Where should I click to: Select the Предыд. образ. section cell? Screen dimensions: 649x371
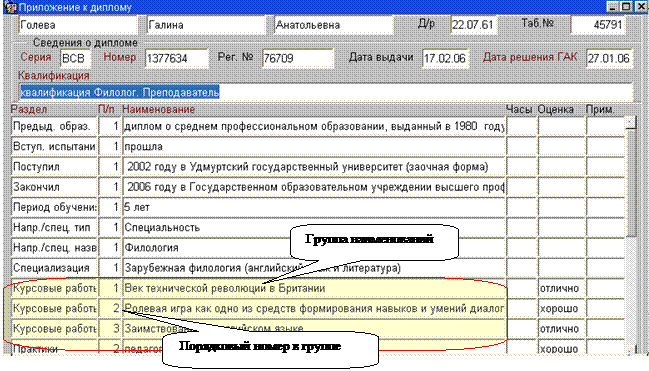tap(54, 126)
